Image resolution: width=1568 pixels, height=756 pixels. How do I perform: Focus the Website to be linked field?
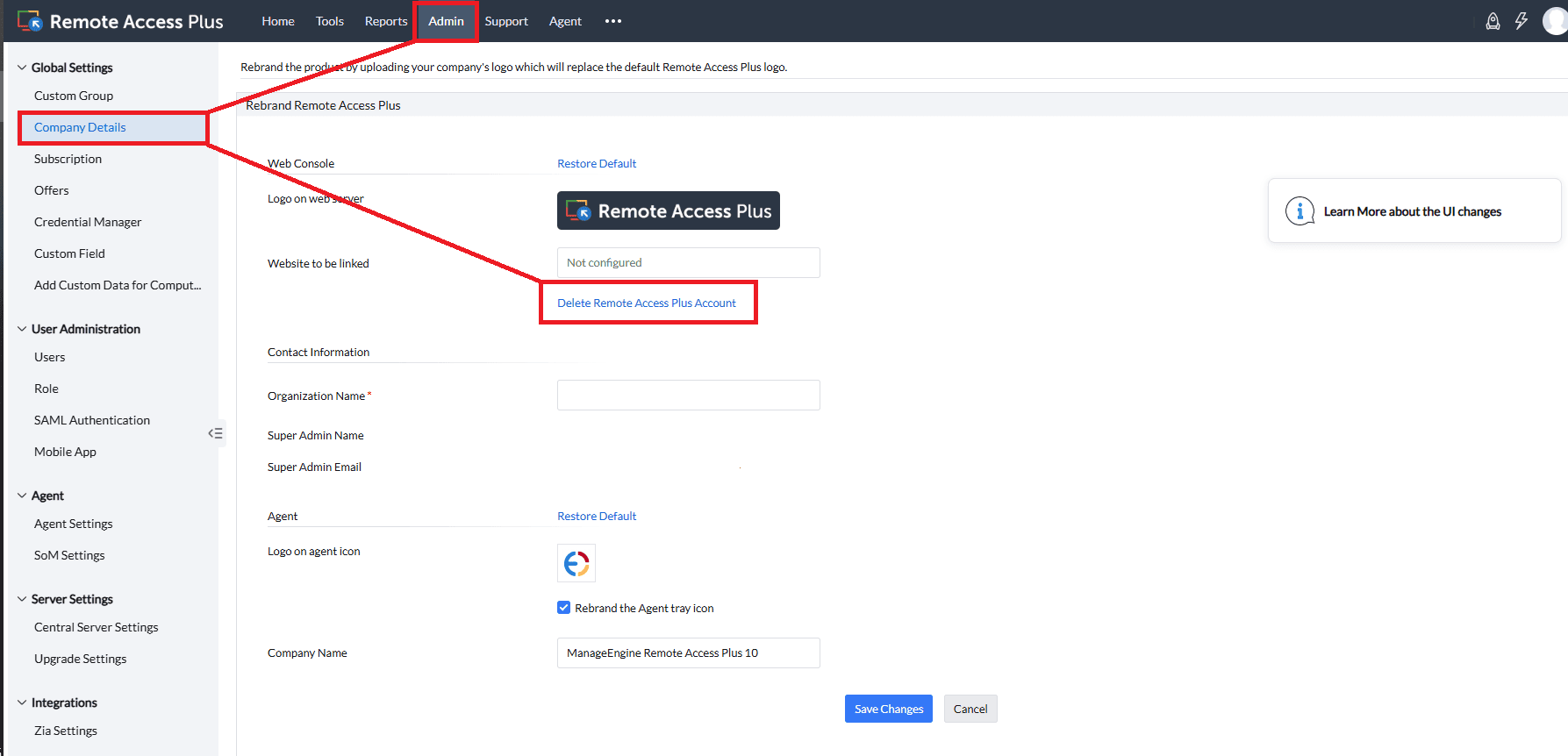(x=689, y=262)
